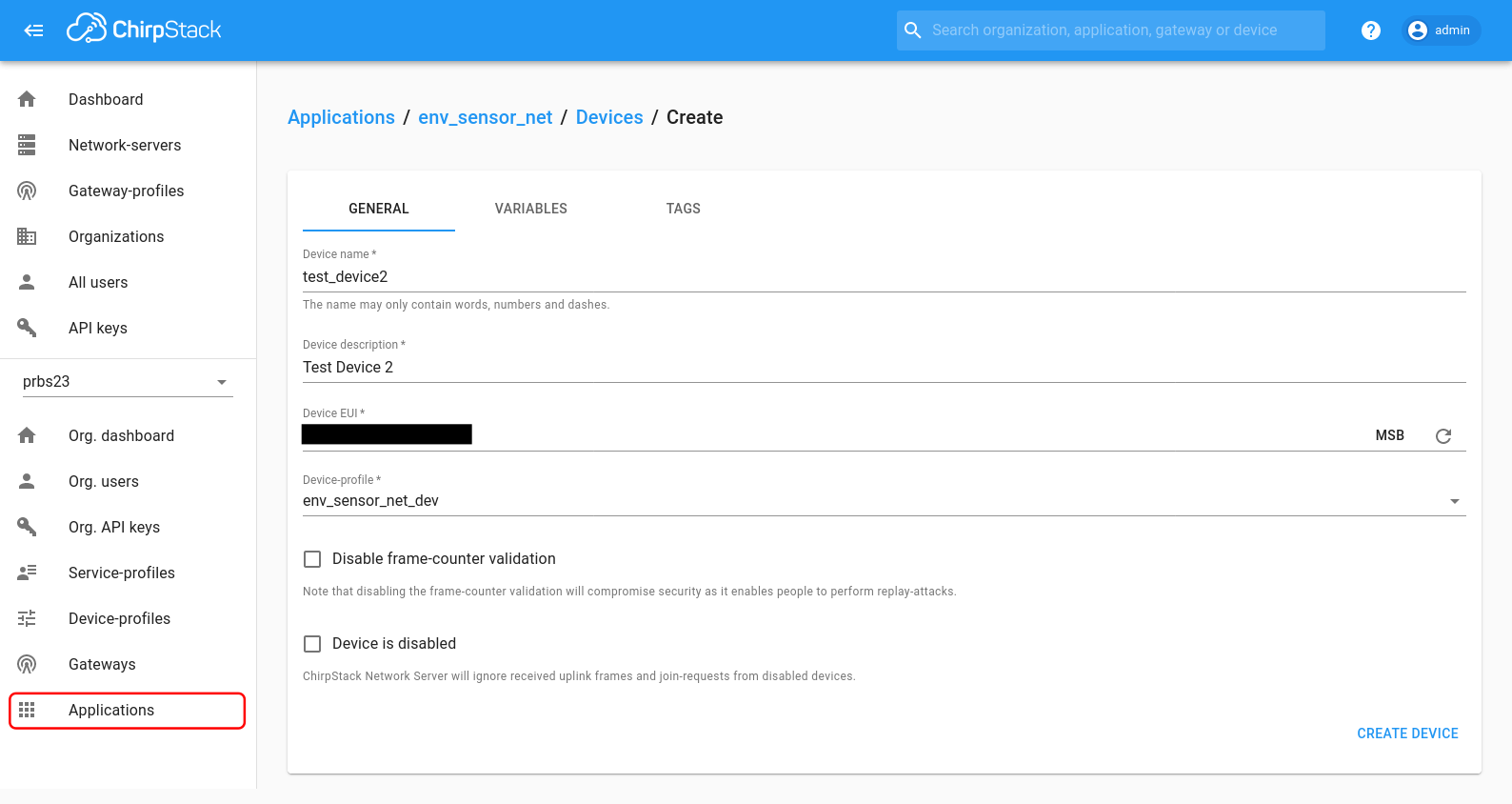Open the global API keys page
This screenshot has width=1512, height=804.
[x=128, y=328]
